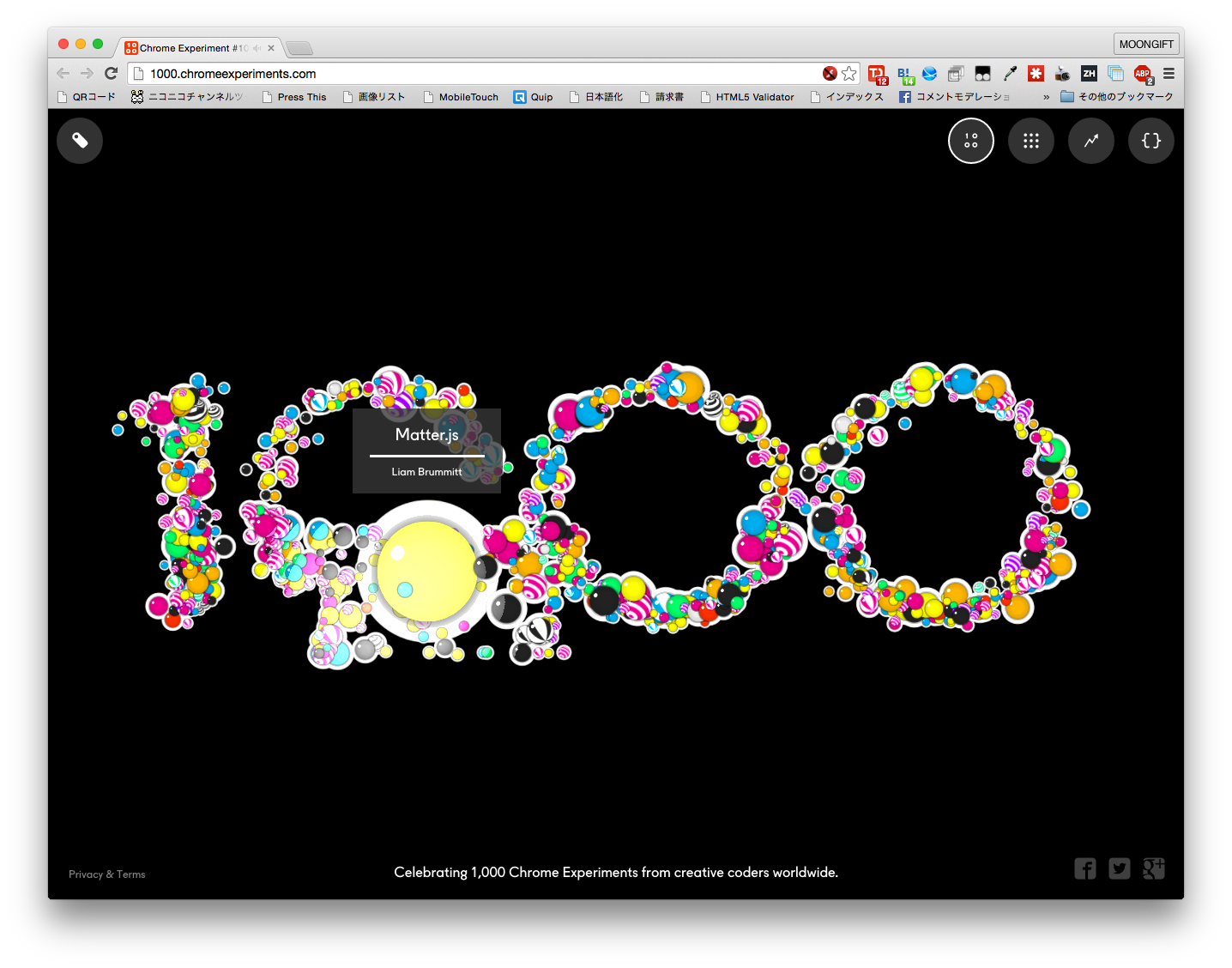Click the Twitter bird share icon

coord(1119,868)
